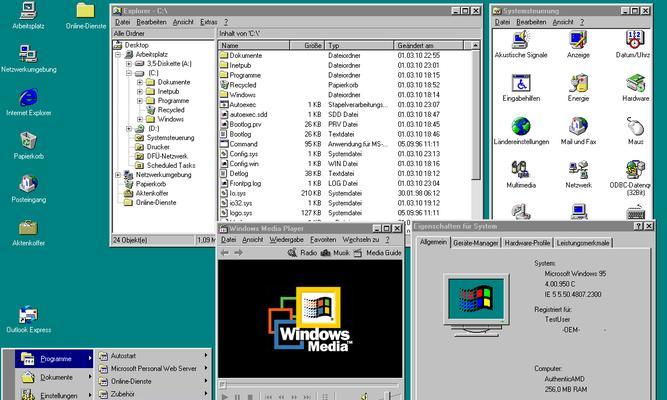This screenshot has width=667, height=400.
Task: Open the Hardware control panel item
Action: [x=635, y=88]
